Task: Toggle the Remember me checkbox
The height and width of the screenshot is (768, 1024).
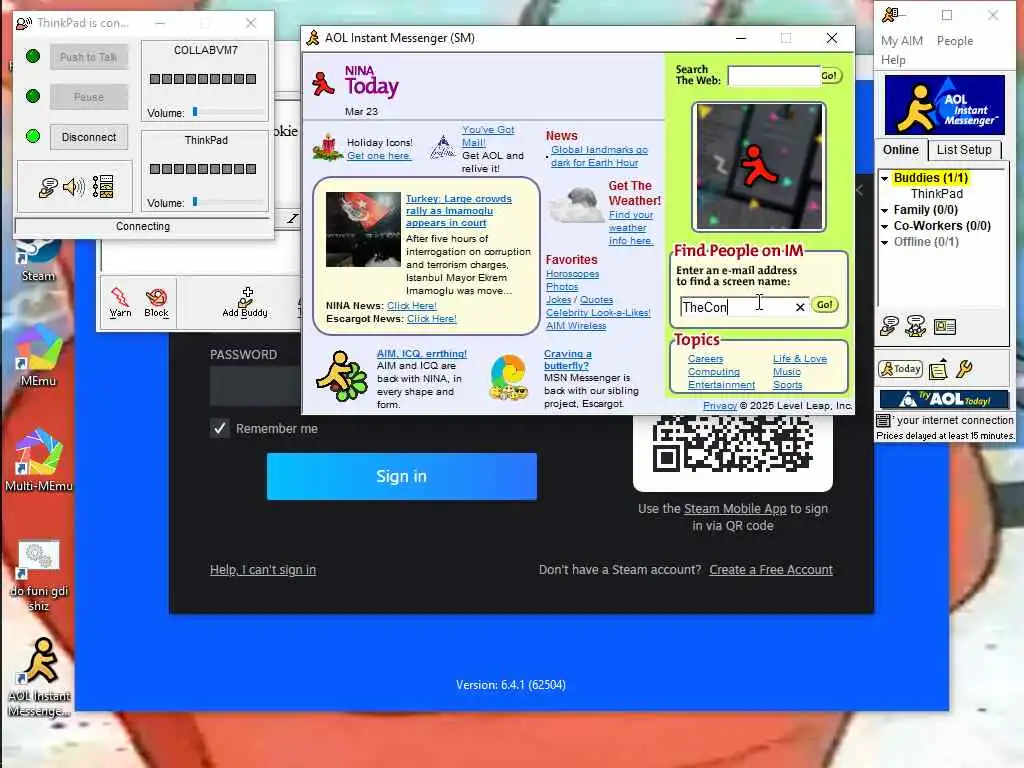Action: tap(219, 428)
